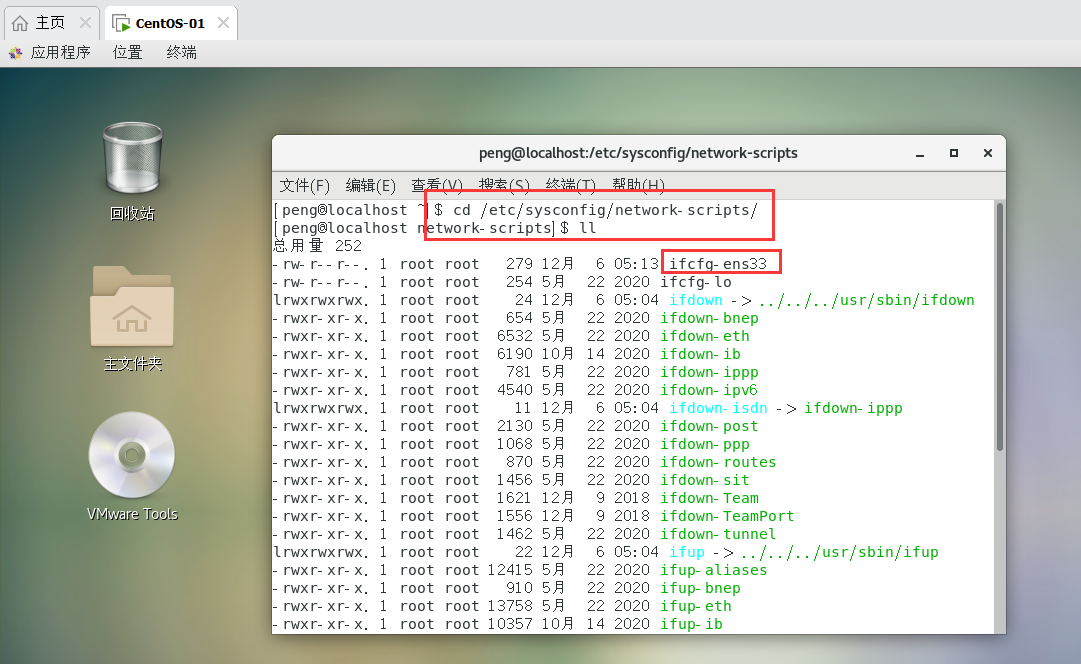Screen dimensions: 1081x664
Task: Click the cd /etc/sysconfig/network-scripts/ command text
Action: tap(605, 210)
